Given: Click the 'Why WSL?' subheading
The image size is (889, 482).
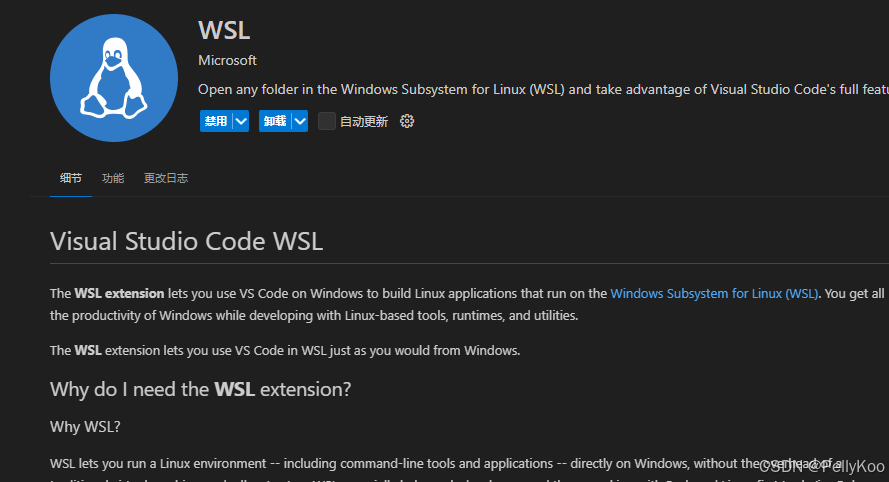Looking at the screenshot, I should point(85,426).
